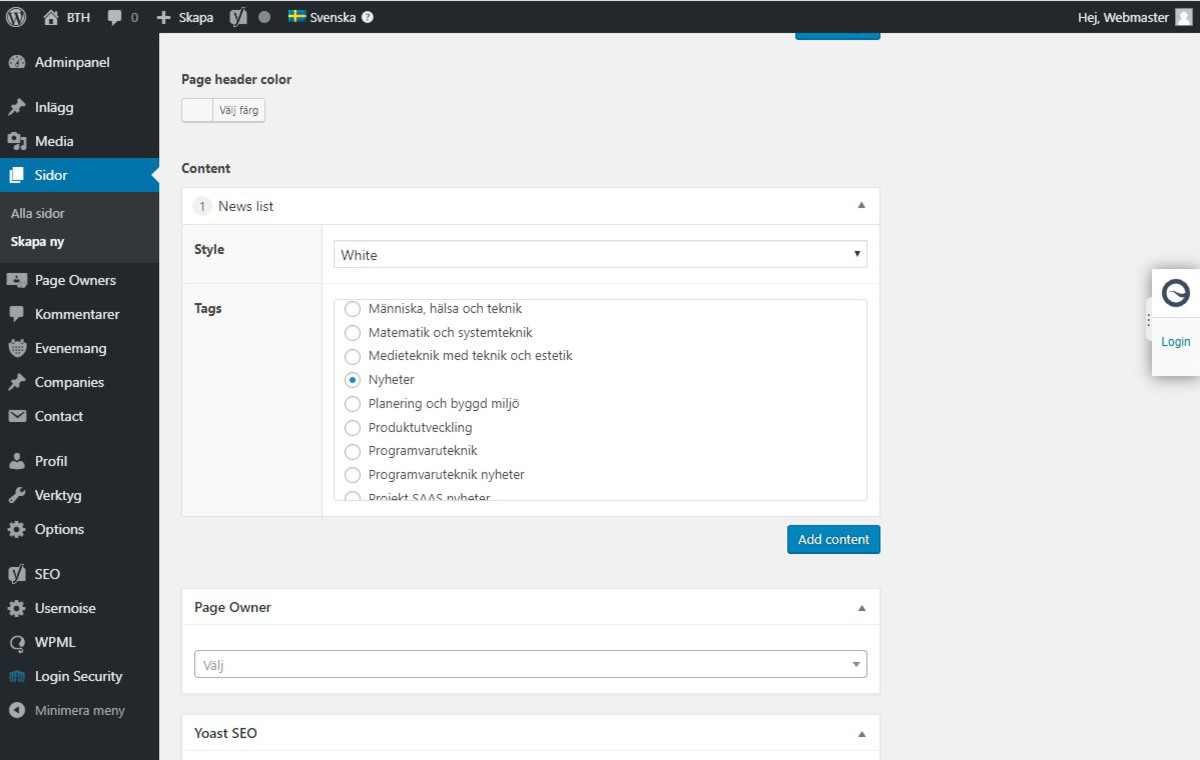Viewport: 1200px width, 760px height.
Task: Click the Login link on side widget
Action: point(1176,341)
